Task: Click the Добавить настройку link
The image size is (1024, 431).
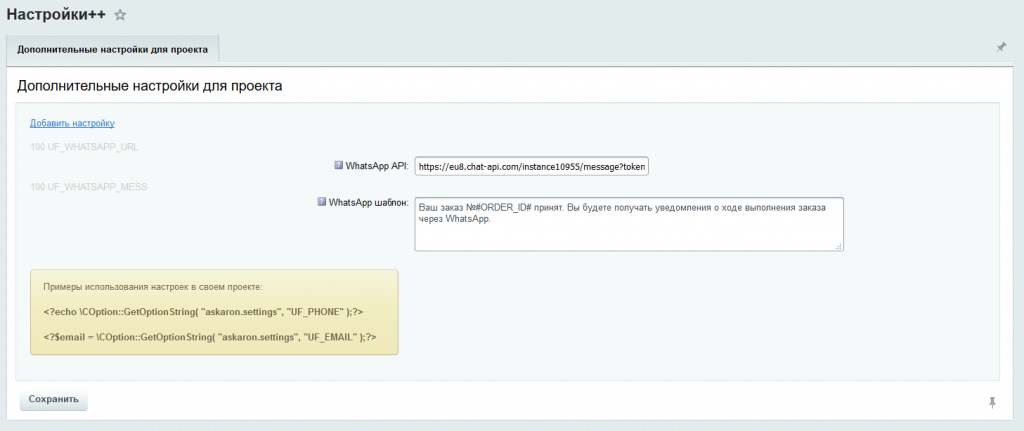Action: [72, 123]
